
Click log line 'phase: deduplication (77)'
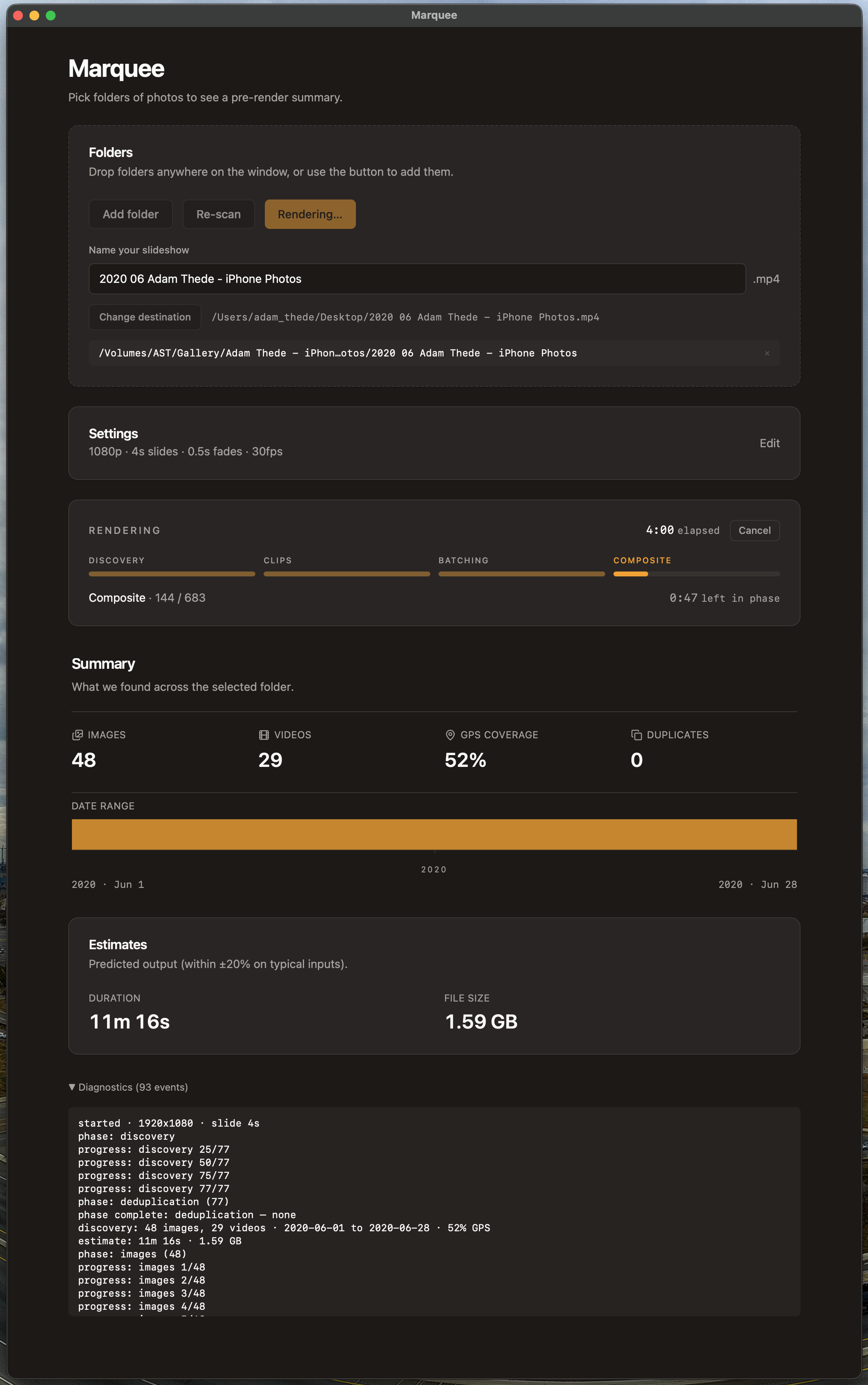click(x=153, y=1201)
